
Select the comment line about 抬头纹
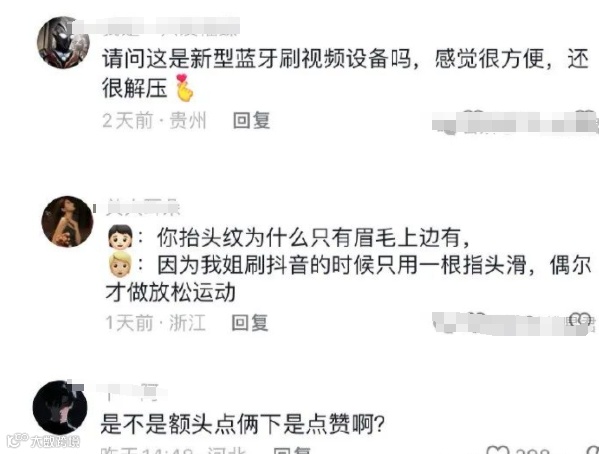[x=313, y=238]
